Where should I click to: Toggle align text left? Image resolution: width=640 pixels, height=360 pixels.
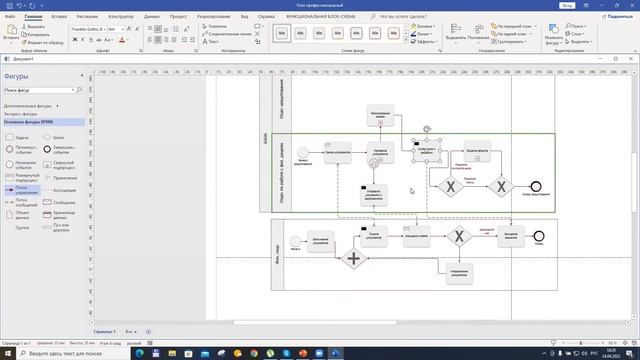(x=150, y=40)
